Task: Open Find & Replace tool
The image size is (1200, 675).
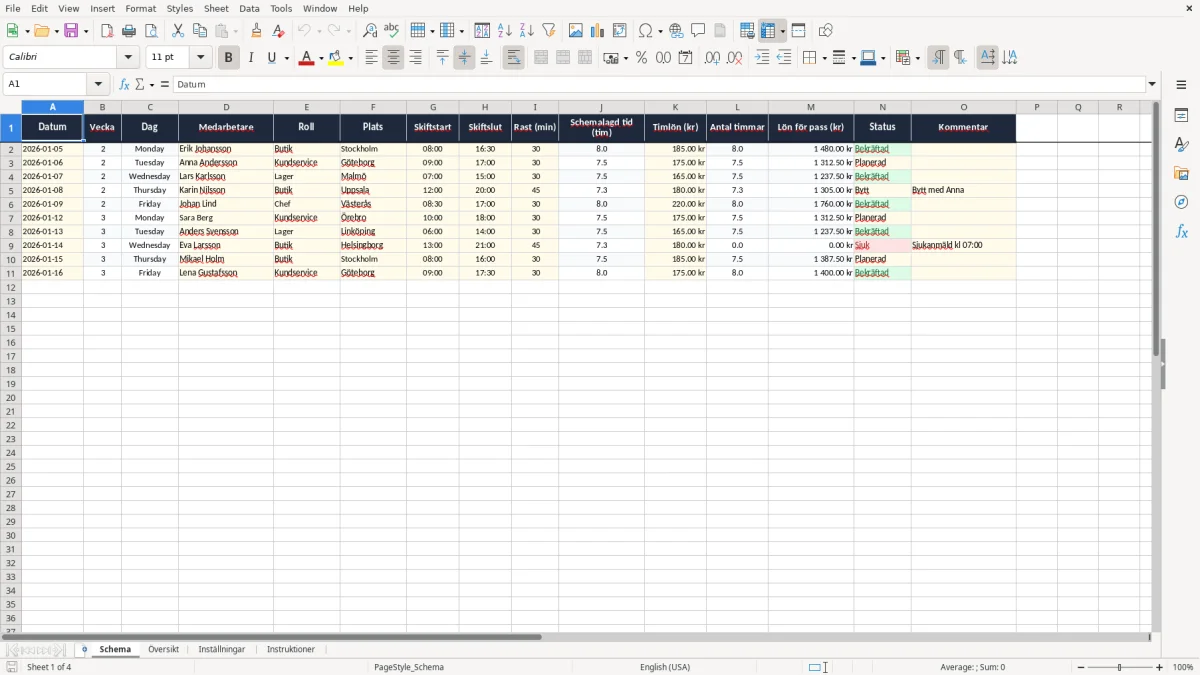Action: (370, 31)
